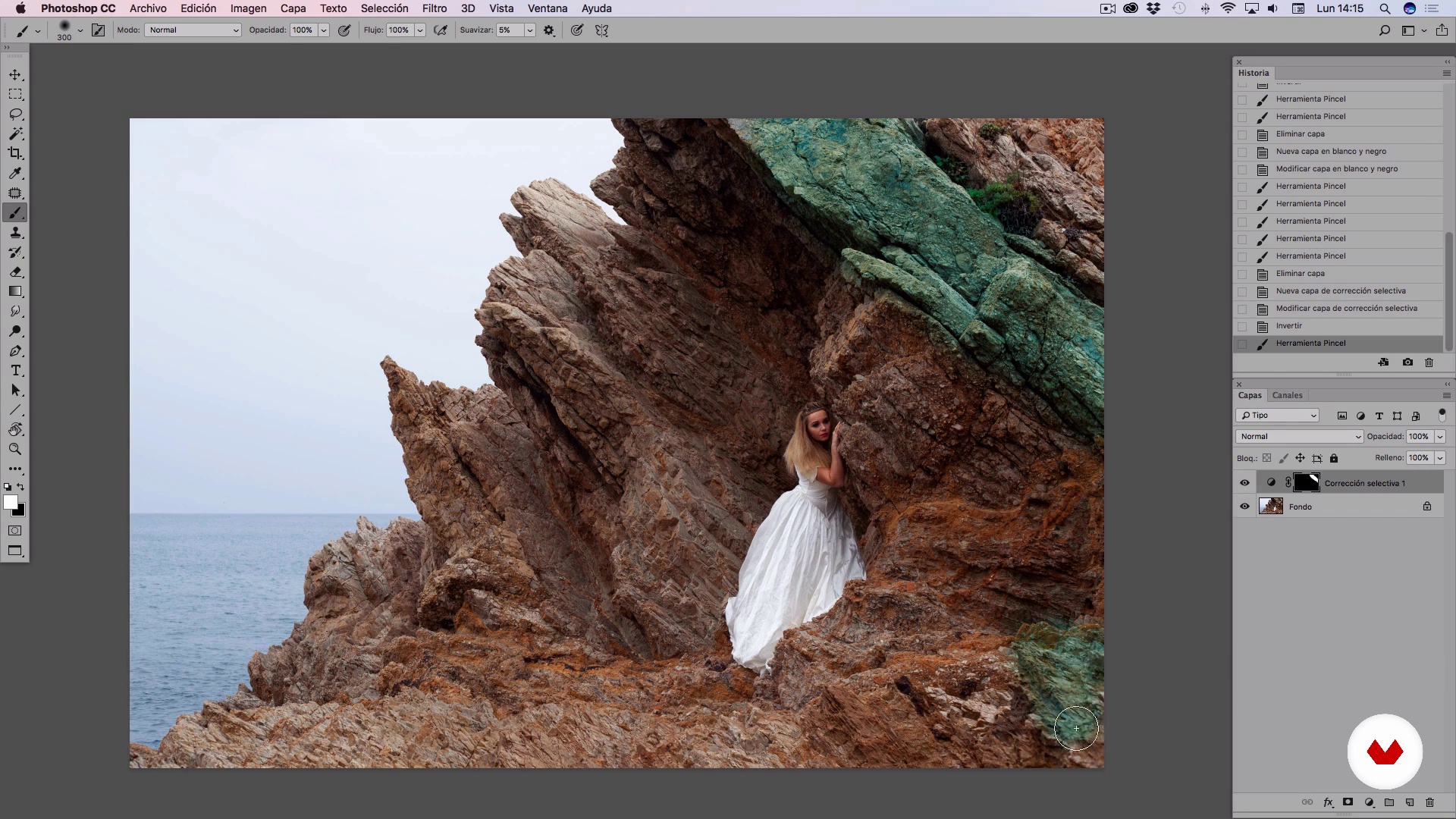Image resolution: width=1456 pixels, height=819 pixels.
Task: Select the Gradient tool
Action: coord(15,292)
